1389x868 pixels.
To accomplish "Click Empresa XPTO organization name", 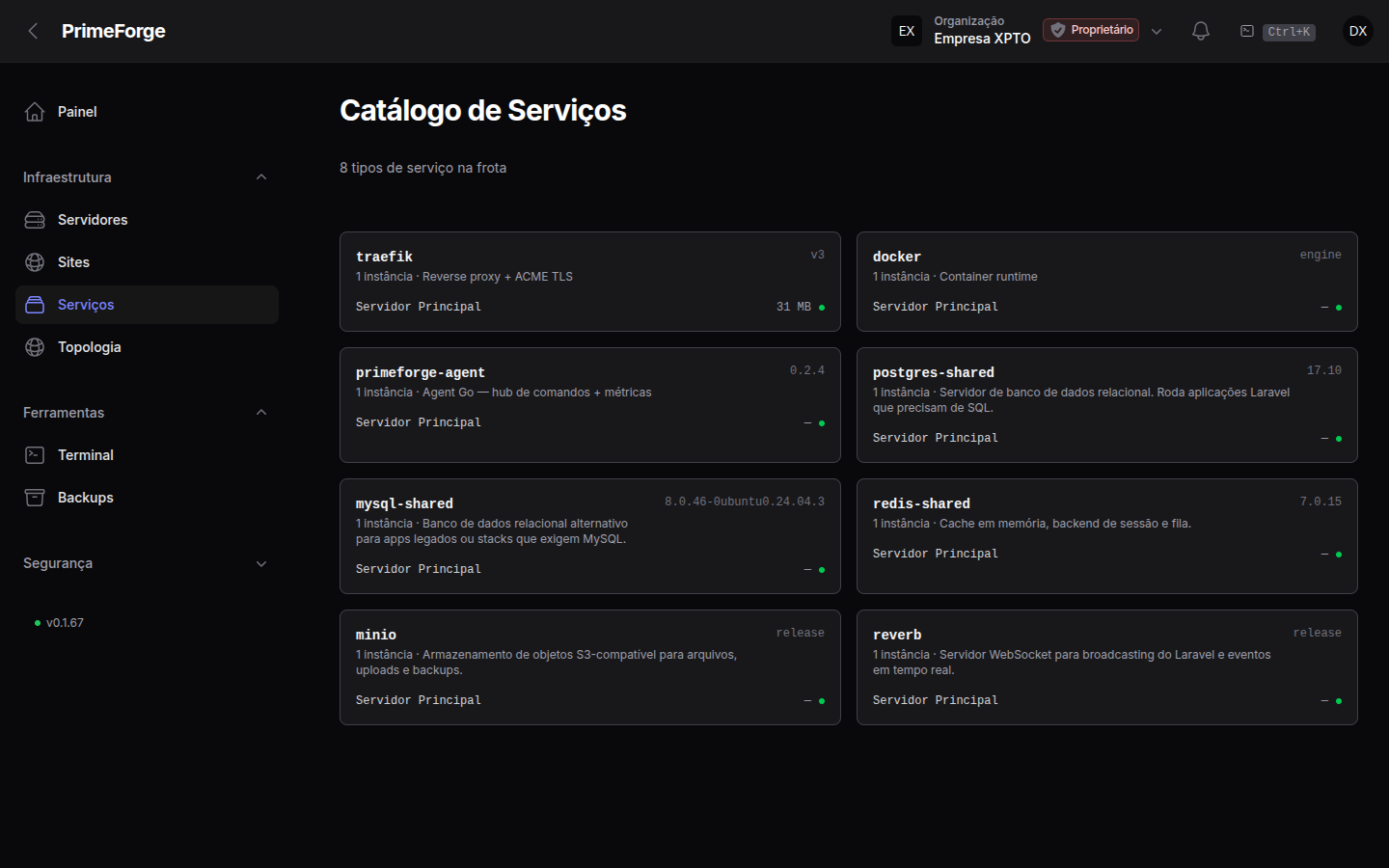I will (x=982, y=39).
